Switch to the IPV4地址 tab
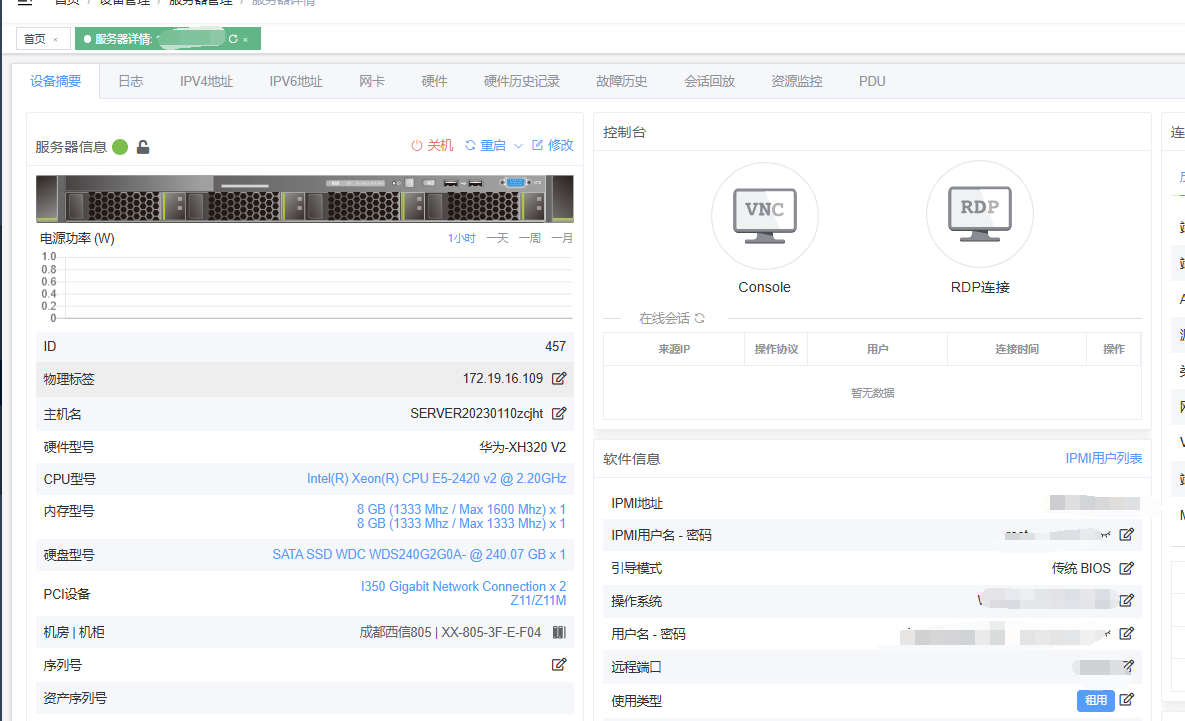This screenshot has height=721, width=1185. 206,81
